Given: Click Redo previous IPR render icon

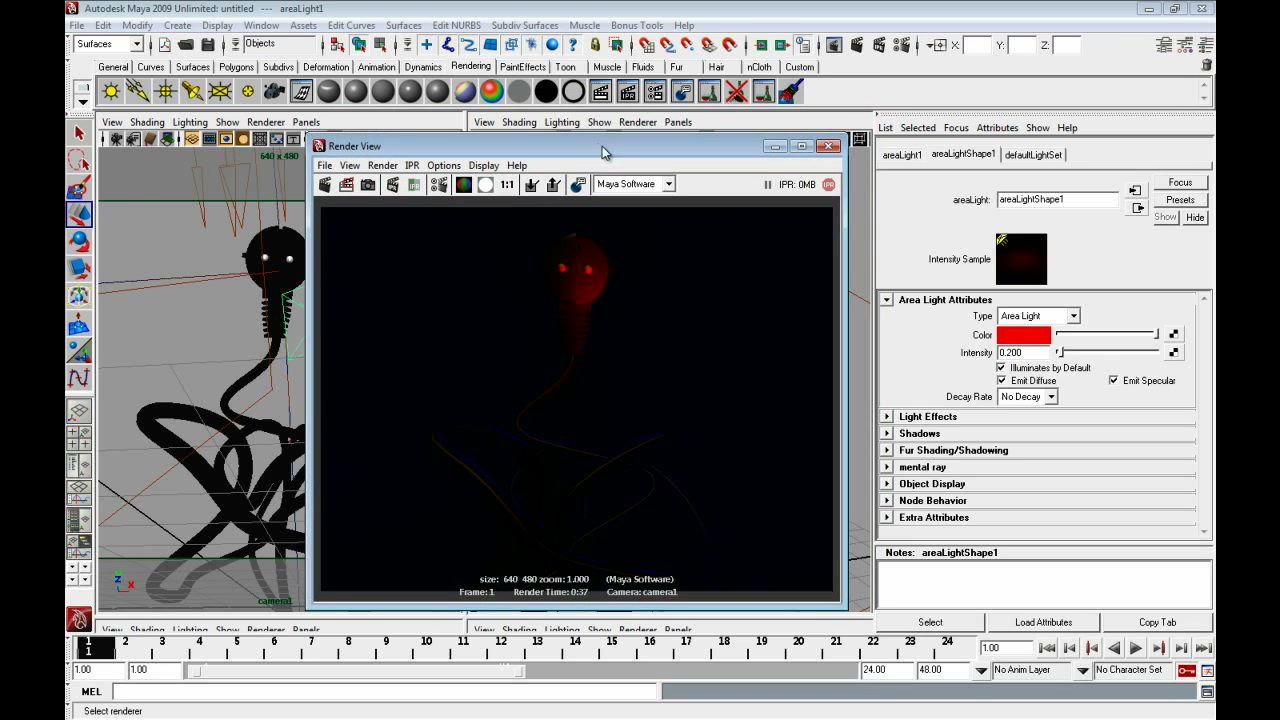Looking at the screenshot, I should (x=392, y=185).
